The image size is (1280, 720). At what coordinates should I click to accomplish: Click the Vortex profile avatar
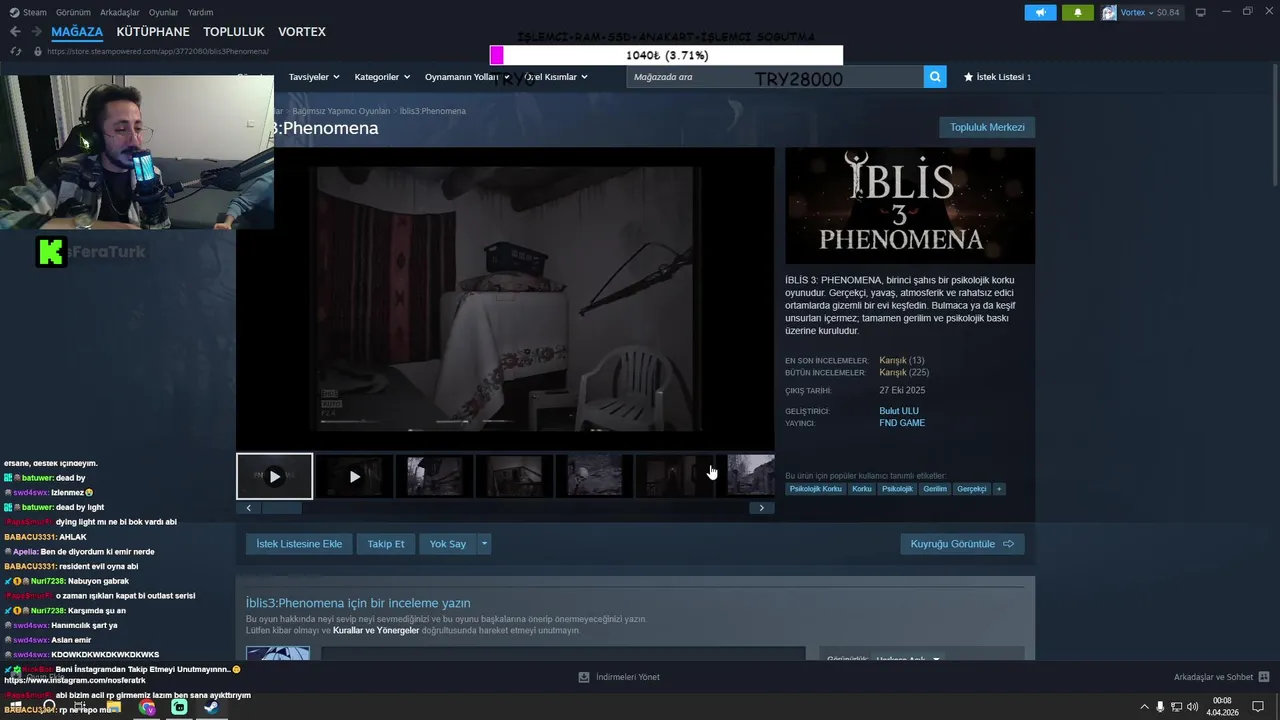point(1109,12)
